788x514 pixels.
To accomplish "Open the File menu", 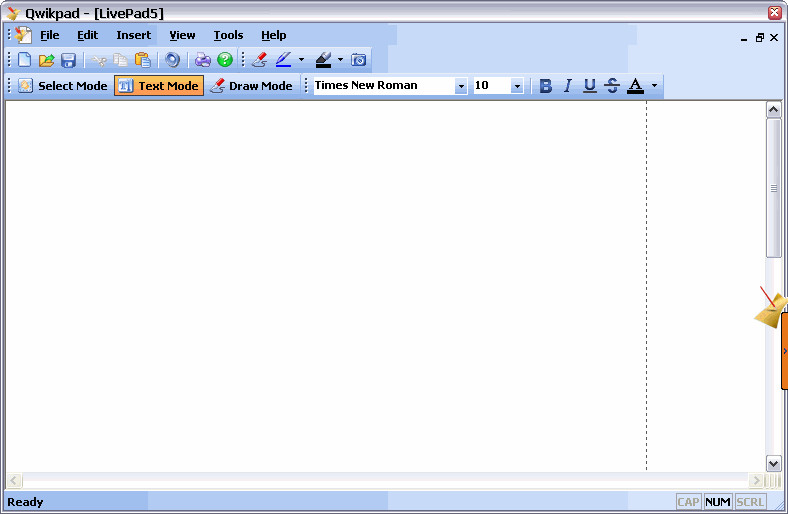I will pos(50,35).
